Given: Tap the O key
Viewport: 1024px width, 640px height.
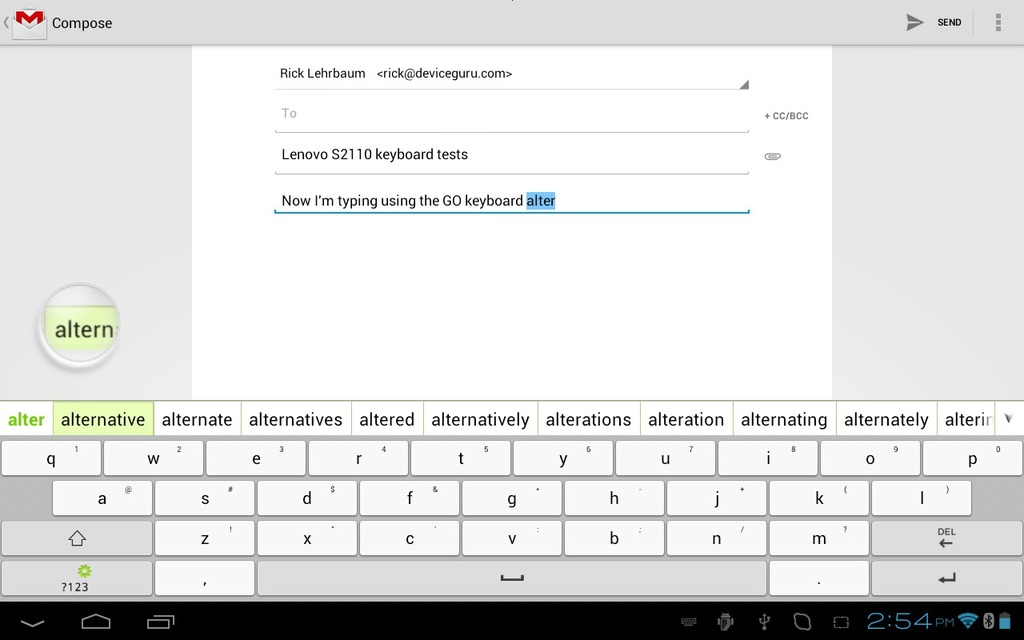Looking at the screenshot, I should [871, 458].
